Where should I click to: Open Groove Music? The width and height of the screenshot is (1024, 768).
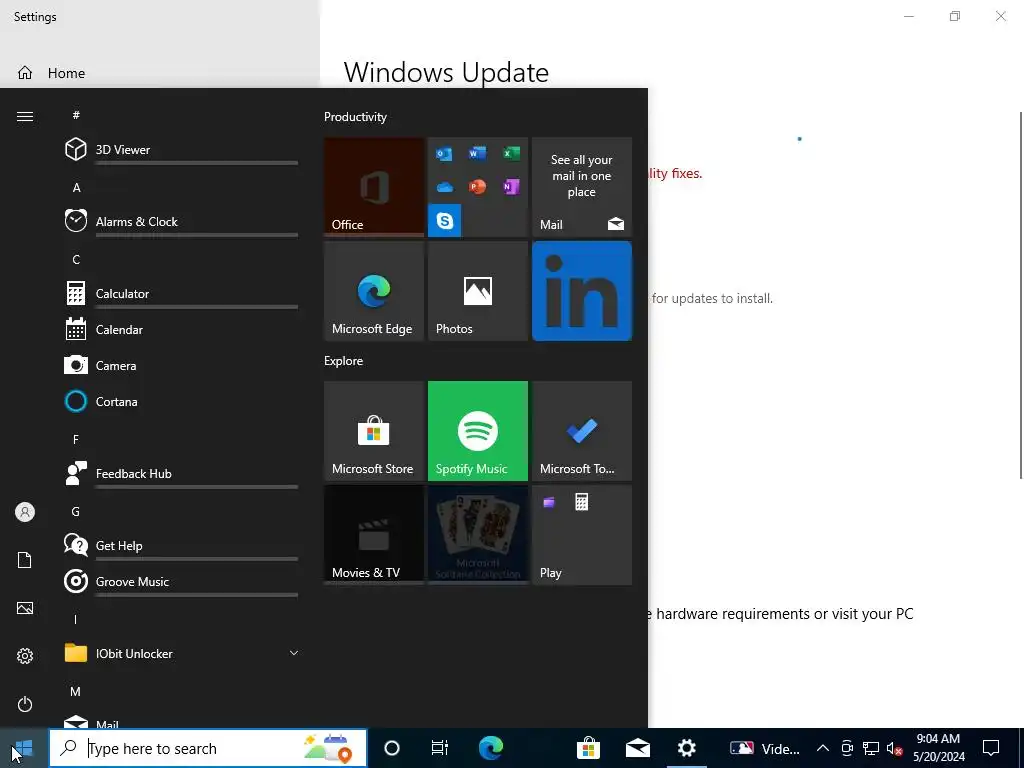(x=181, y=581)
